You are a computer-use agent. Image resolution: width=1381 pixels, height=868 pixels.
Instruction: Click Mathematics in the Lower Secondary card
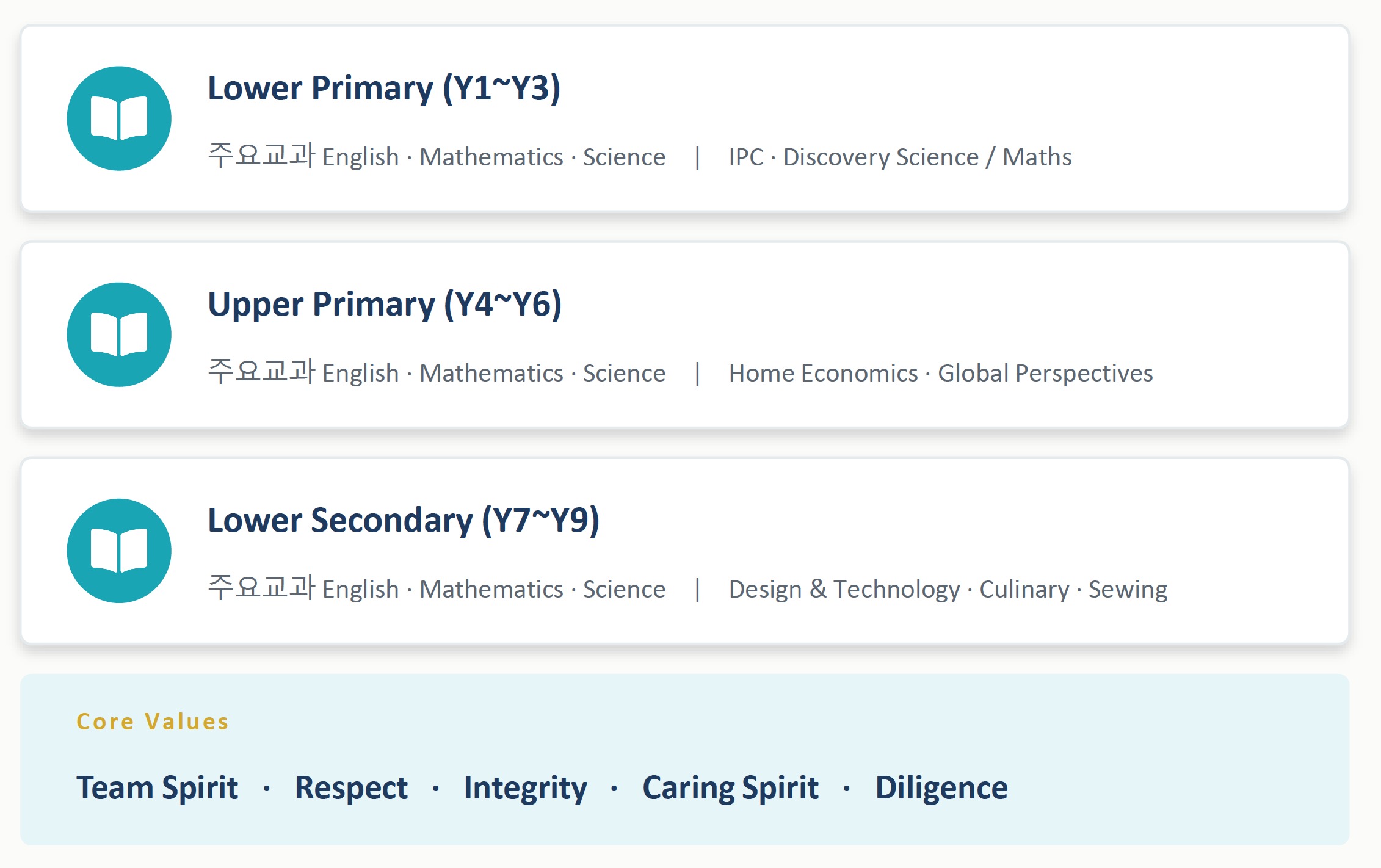point(491,589)
